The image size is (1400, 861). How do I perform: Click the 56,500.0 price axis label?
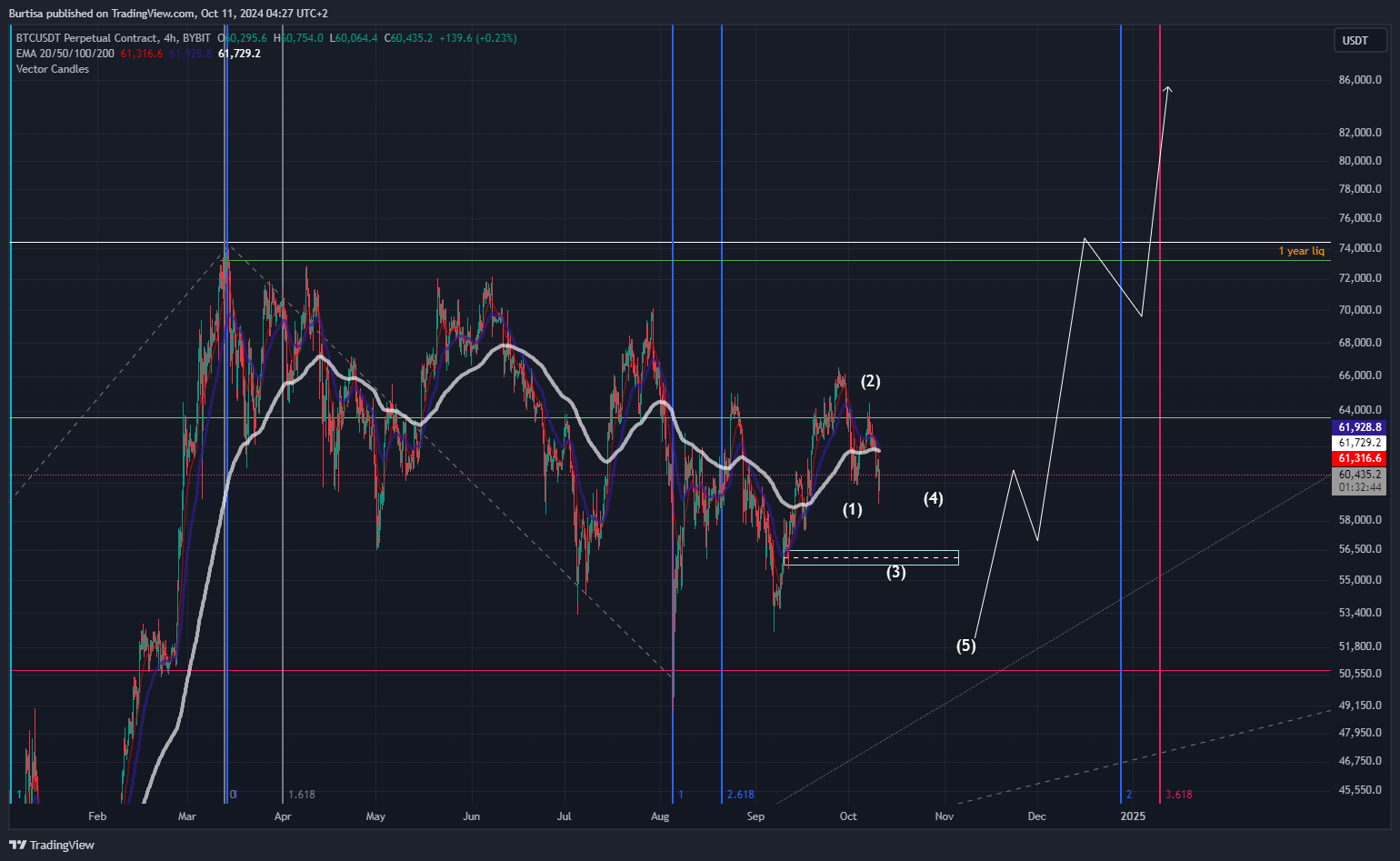(1360, 549)
